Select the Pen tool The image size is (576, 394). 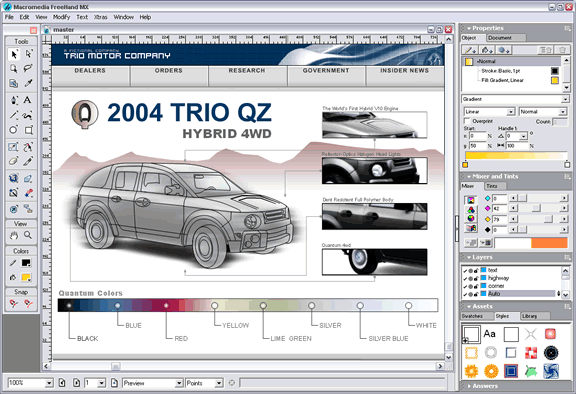point(14,100)
